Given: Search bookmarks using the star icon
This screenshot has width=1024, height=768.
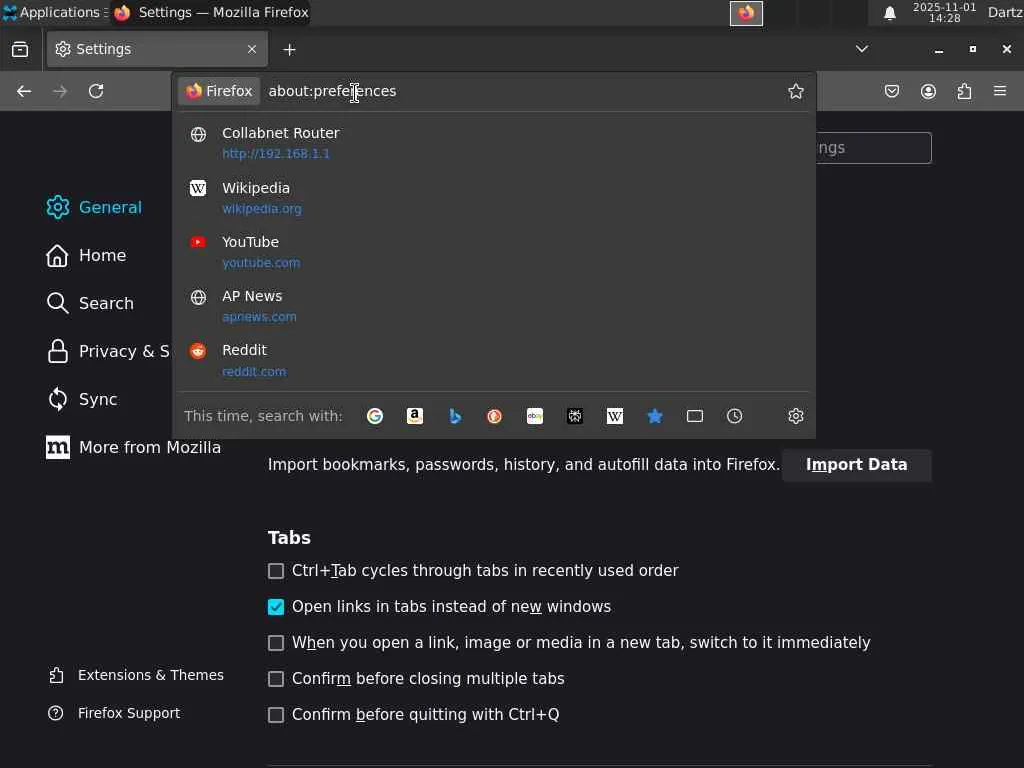Looking at the screenshot, I should [655, 416].
